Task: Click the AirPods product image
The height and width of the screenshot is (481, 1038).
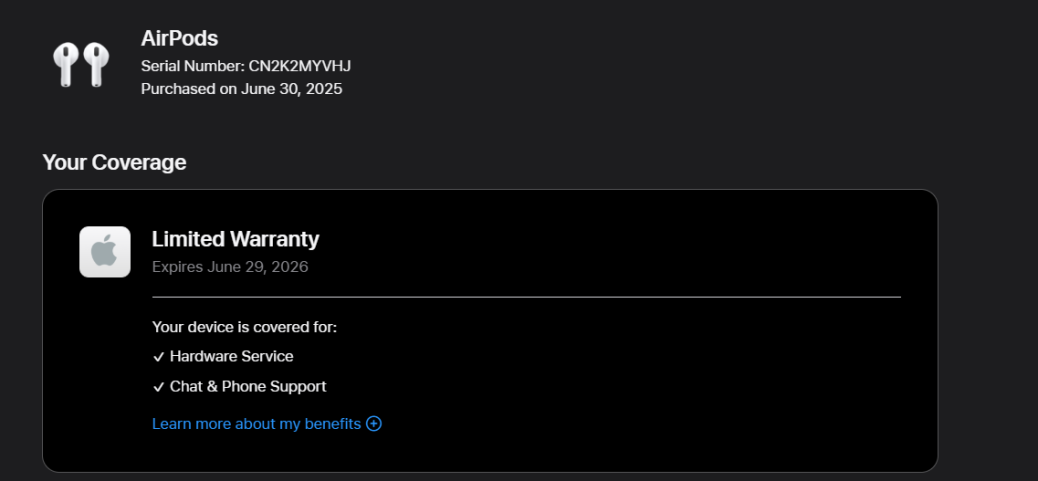Action: (80, 64)
